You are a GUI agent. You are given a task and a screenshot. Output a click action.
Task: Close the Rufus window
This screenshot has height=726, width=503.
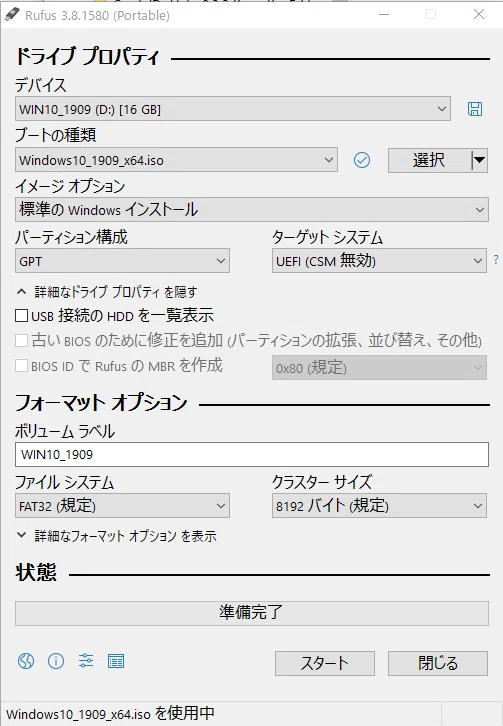[x=479, y=14]
